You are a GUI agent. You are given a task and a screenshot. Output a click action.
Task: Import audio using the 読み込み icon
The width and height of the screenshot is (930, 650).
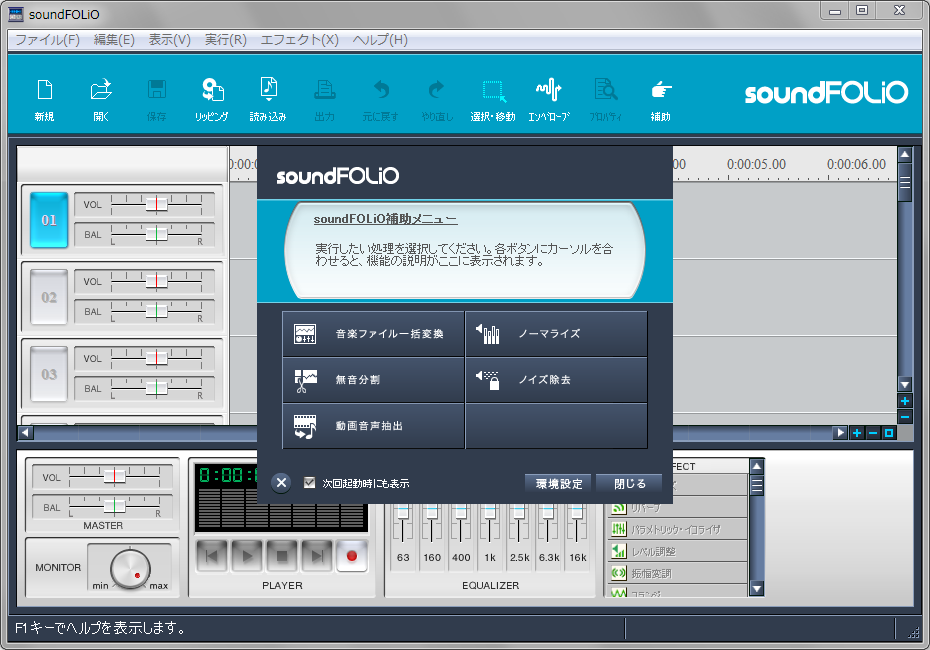pos(268,100)
